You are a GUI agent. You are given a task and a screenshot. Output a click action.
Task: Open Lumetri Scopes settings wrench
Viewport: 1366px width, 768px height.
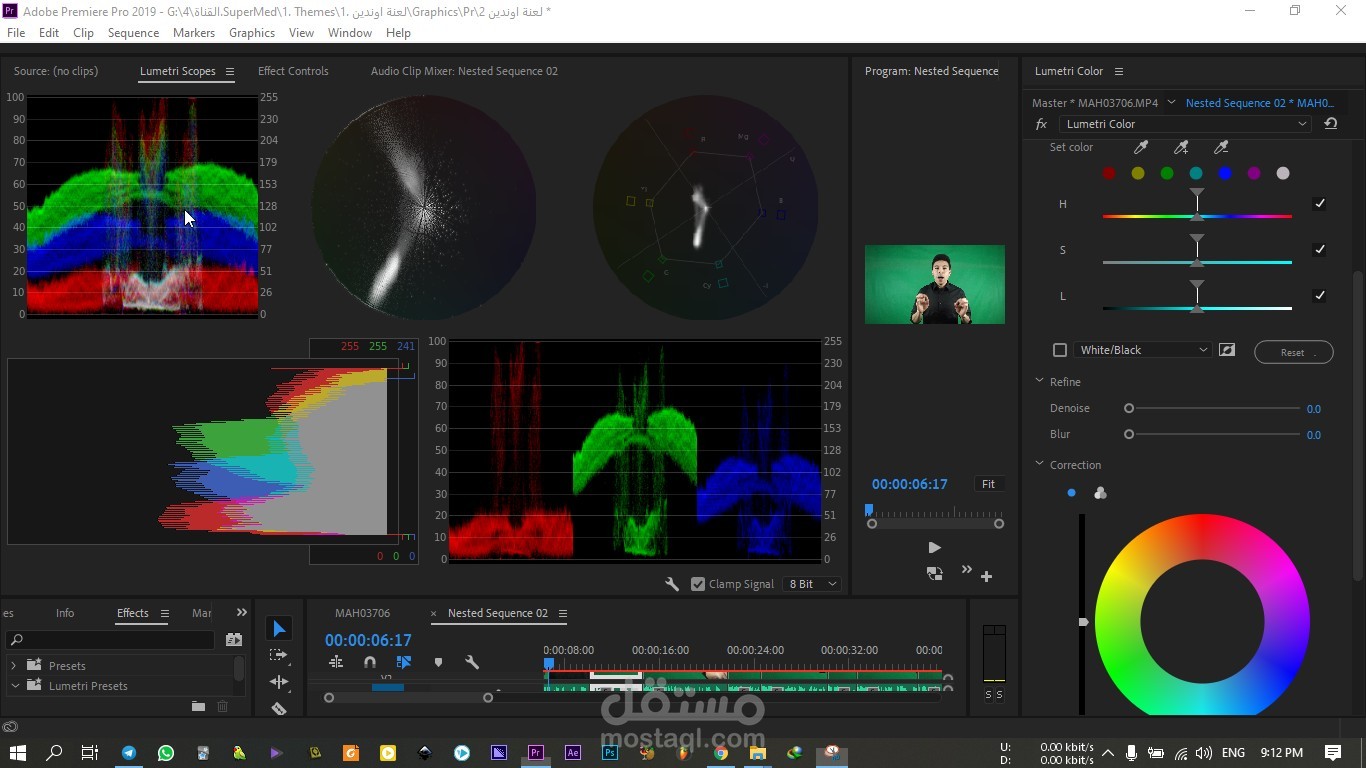672,584
